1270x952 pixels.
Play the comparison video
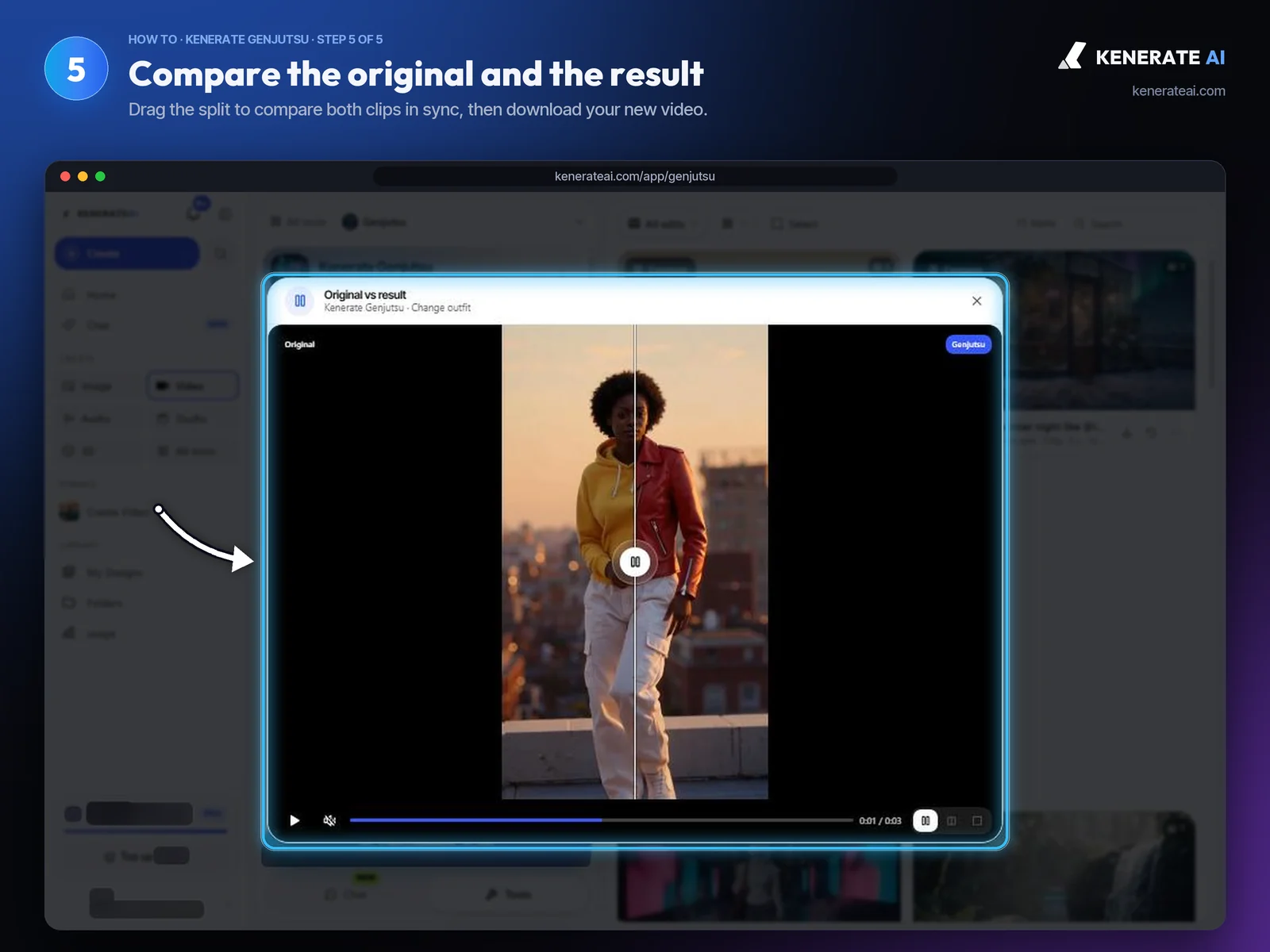(294, 820)
